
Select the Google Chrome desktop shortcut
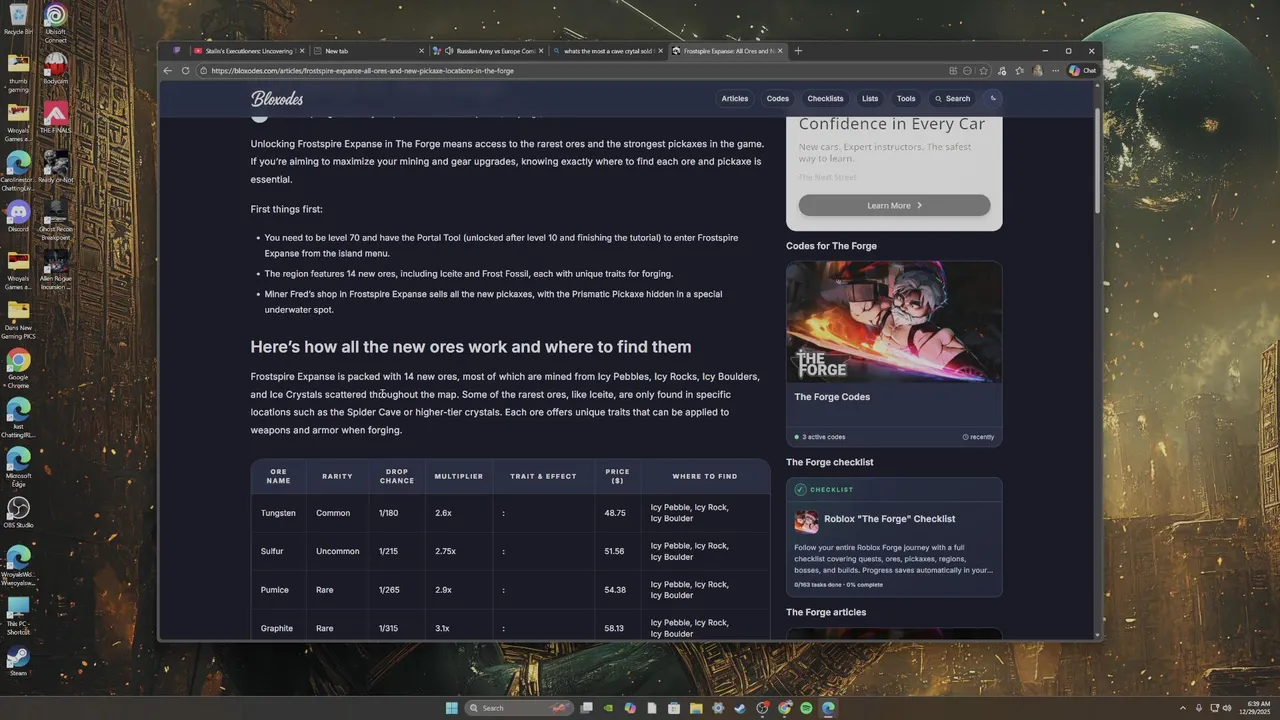pos(18,367)
